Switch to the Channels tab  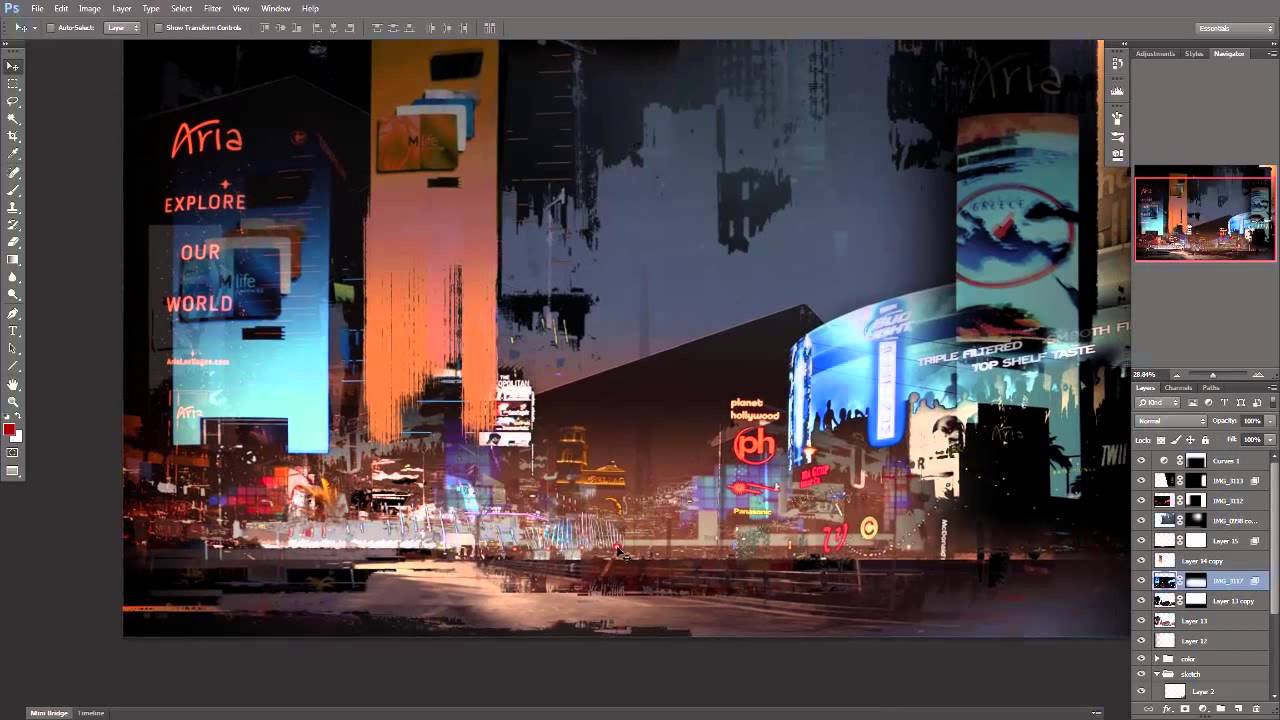pos(1178,388)
